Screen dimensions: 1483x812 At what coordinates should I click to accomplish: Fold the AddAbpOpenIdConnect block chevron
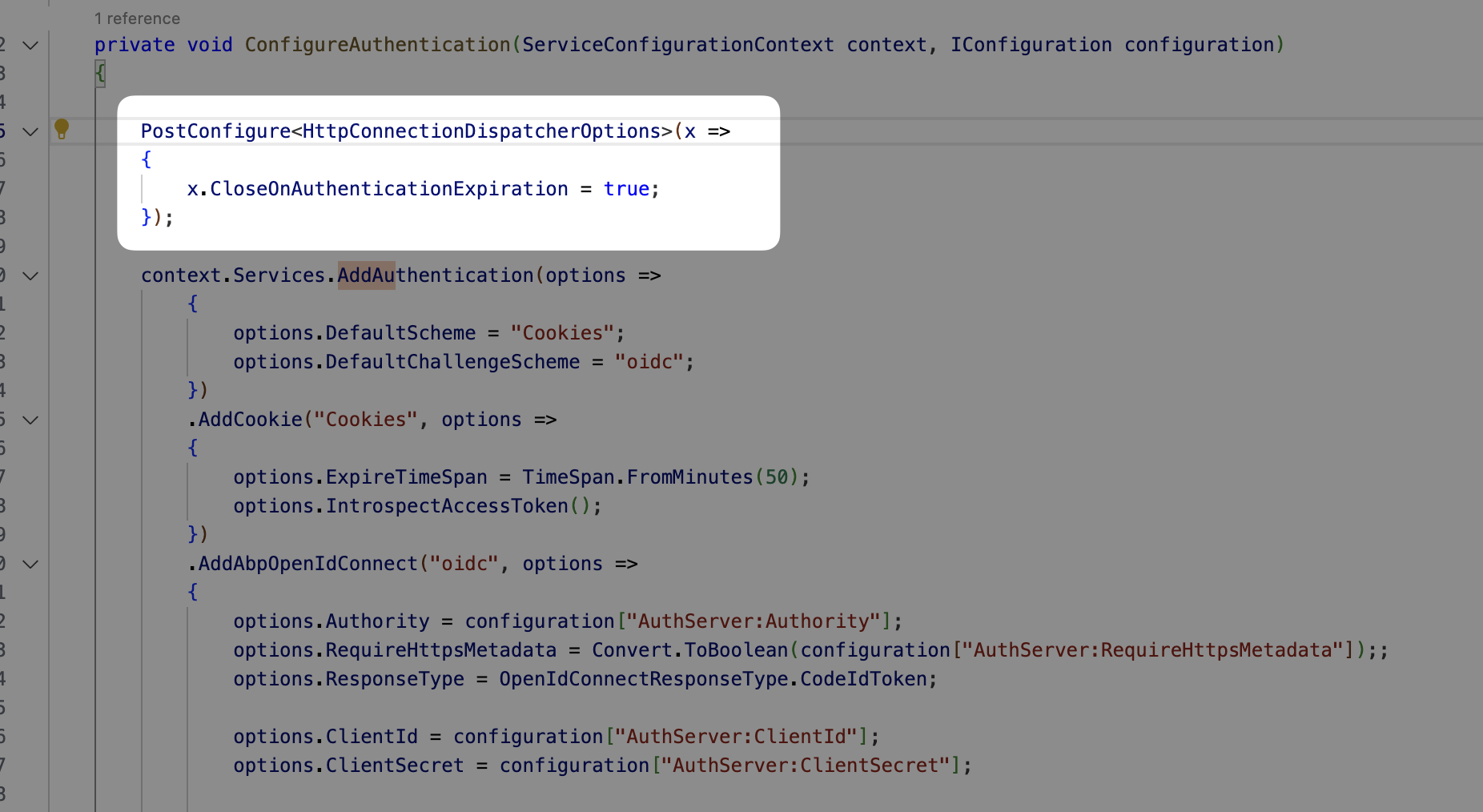(x=30, y=565)
